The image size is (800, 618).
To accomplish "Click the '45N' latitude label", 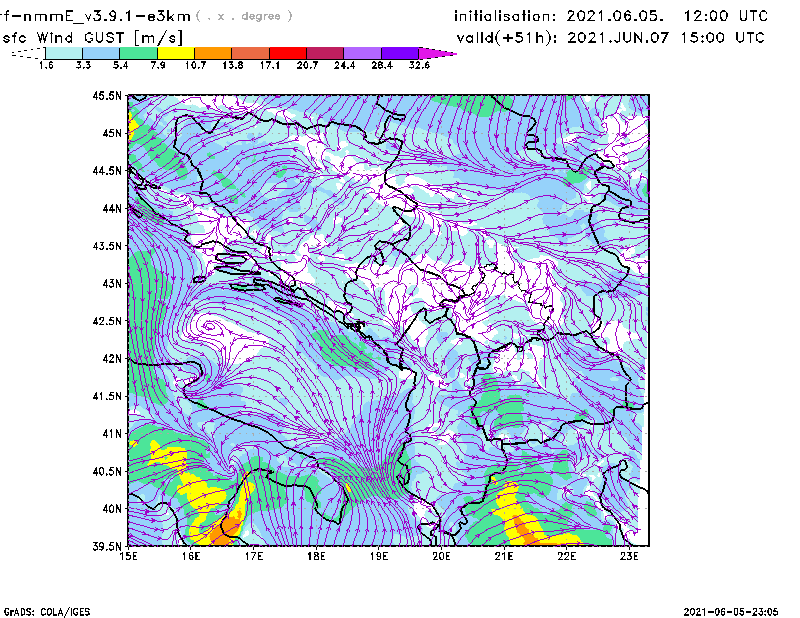I will (x=112, y=133).
